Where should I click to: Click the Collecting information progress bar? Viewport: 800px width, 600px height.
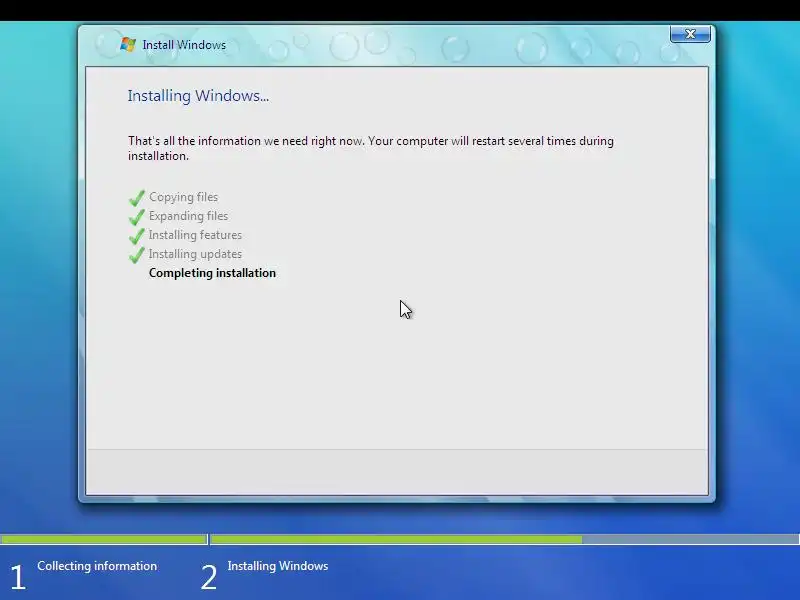pyautogui.click(x=103, y=539)
